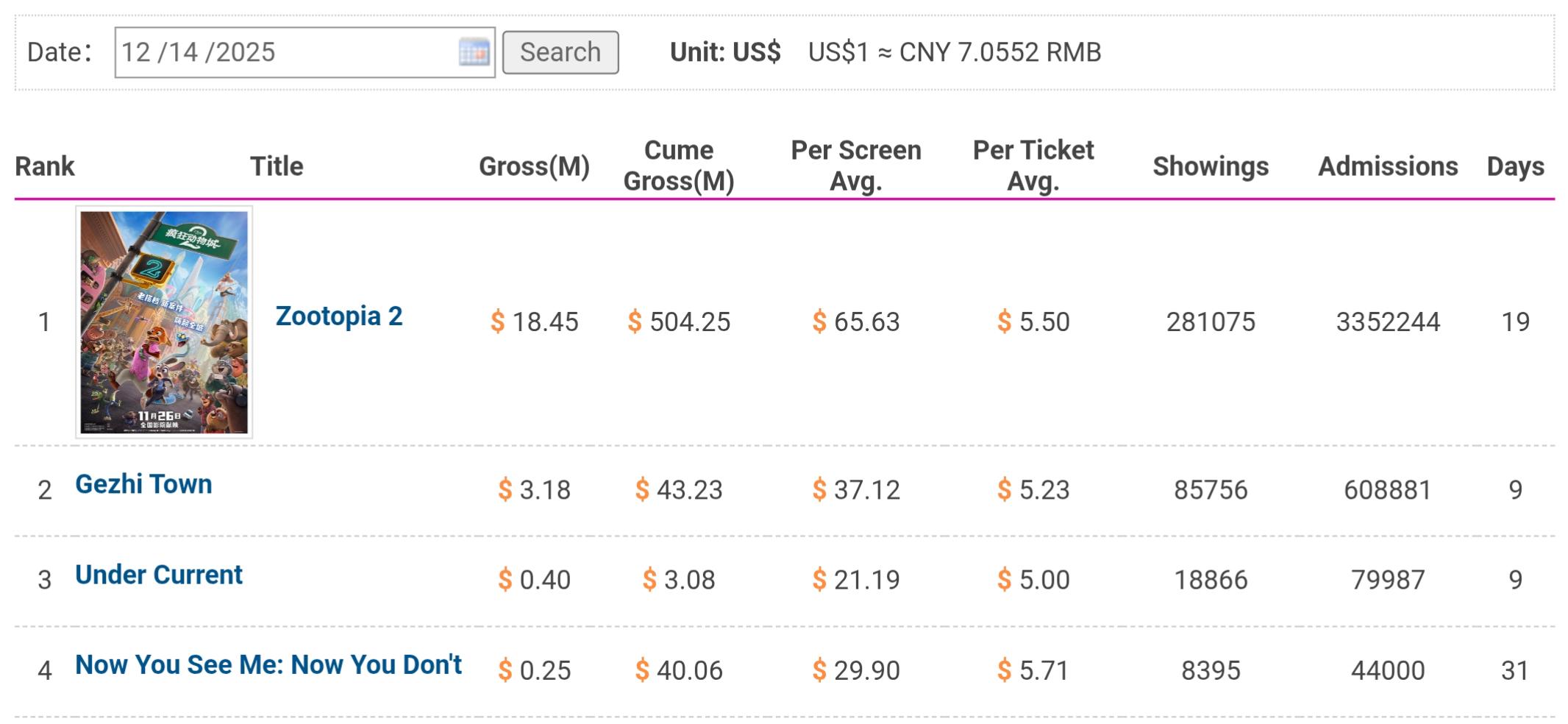Open the Zootopia 2 title link
This screenshot has width=1568, height=724.
(339, 316)
